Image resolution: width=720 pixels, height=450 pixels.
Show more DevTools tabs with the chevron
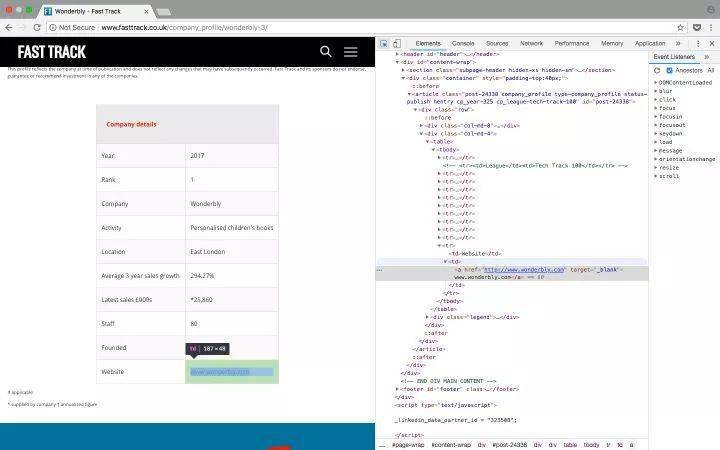coord(678,44)
